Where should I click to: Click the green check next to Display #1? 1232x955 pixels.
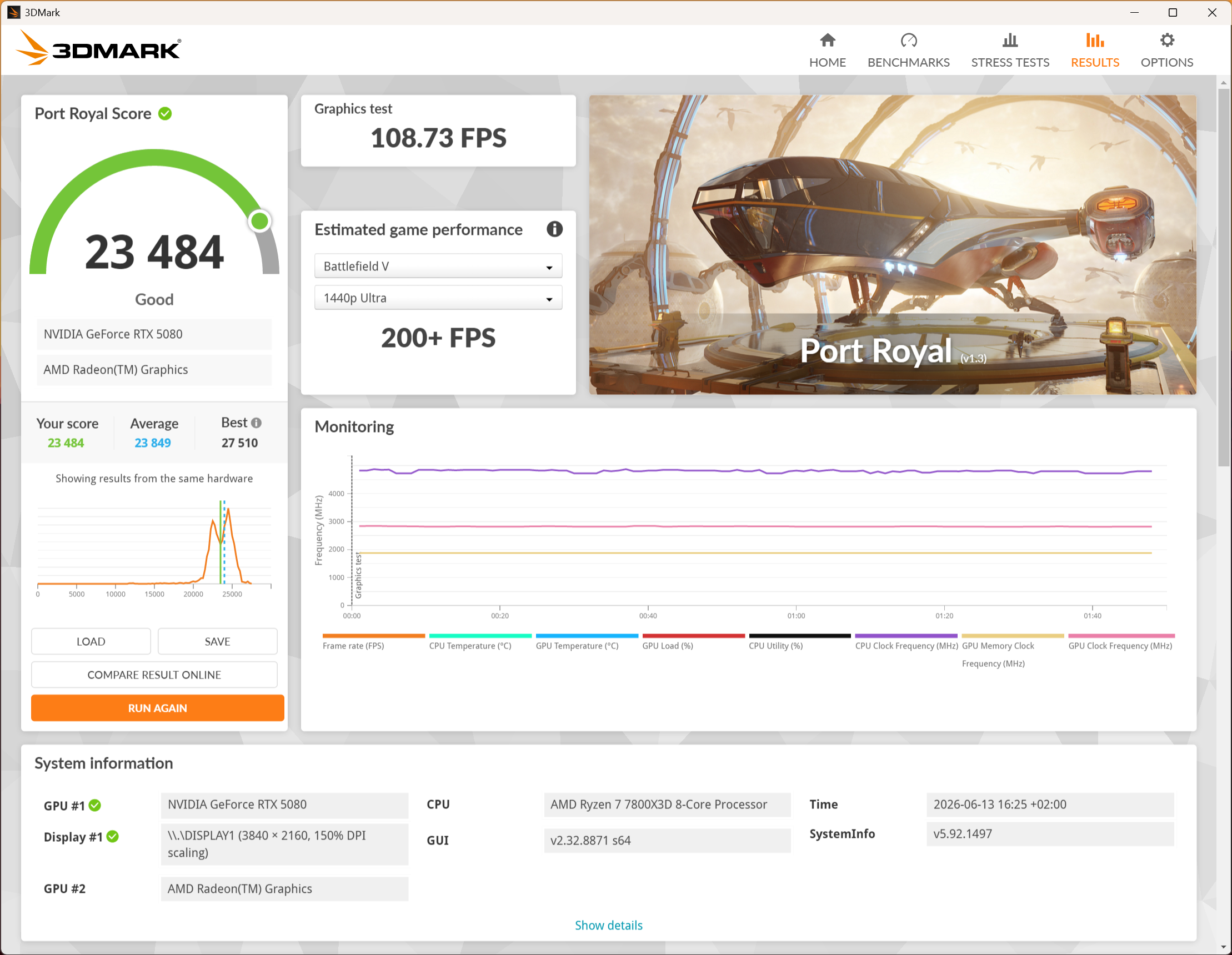112,837
